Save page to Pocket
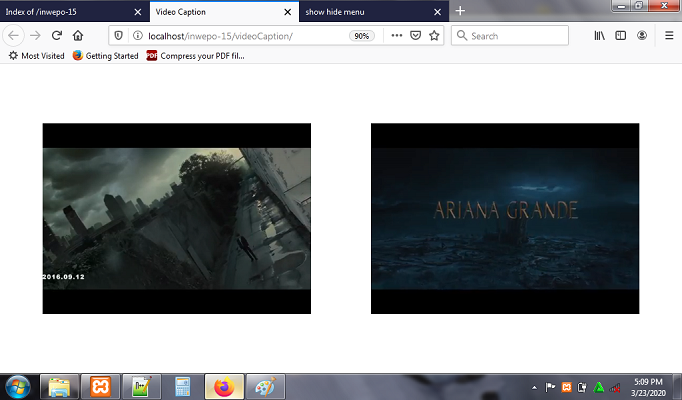Screen dimensions: 682x400 415,35
